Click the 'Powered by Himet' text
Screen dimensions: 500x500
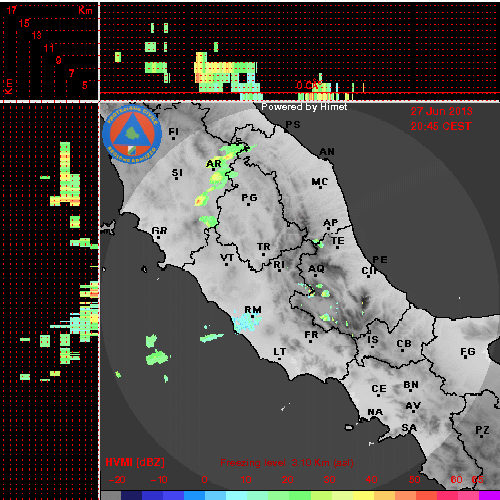pyautogui.click(x=304, y=107)
